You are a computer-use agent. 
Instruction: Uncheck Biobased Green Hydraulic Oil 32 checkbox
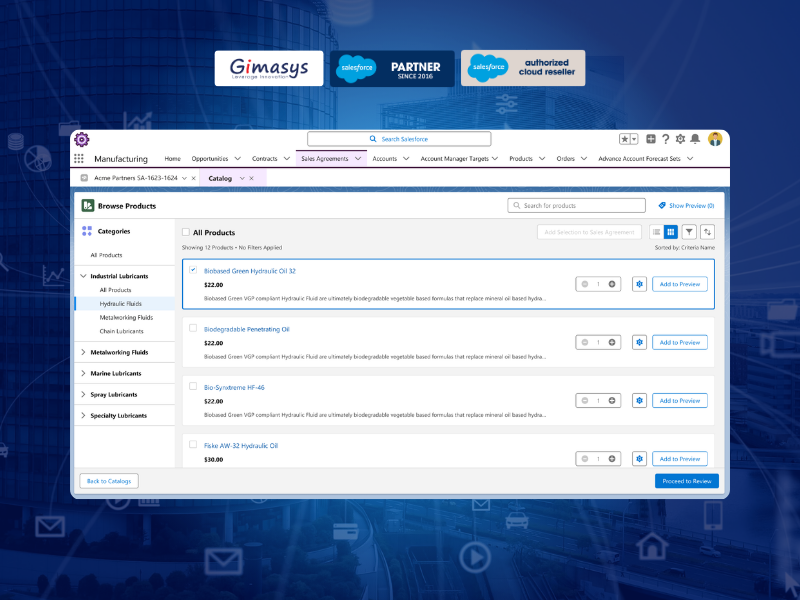click(x=193, y=270)
